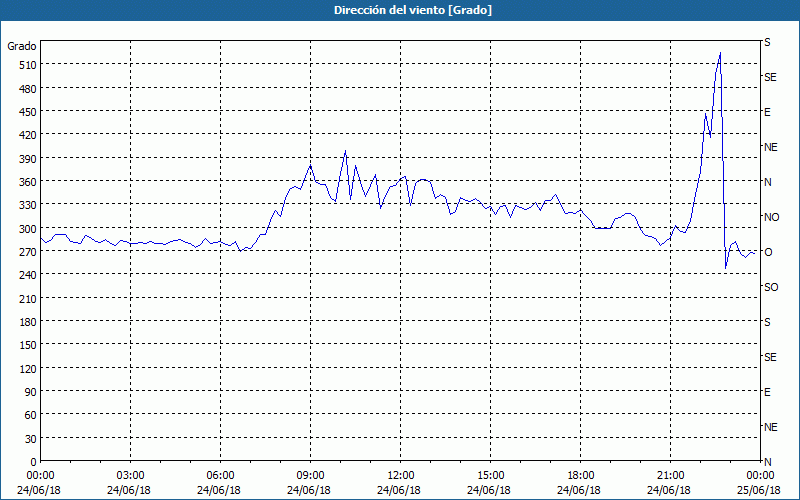The image size is (800, 500).
Task: Click the 09:00 time axis label
Action: pos(310,476)
